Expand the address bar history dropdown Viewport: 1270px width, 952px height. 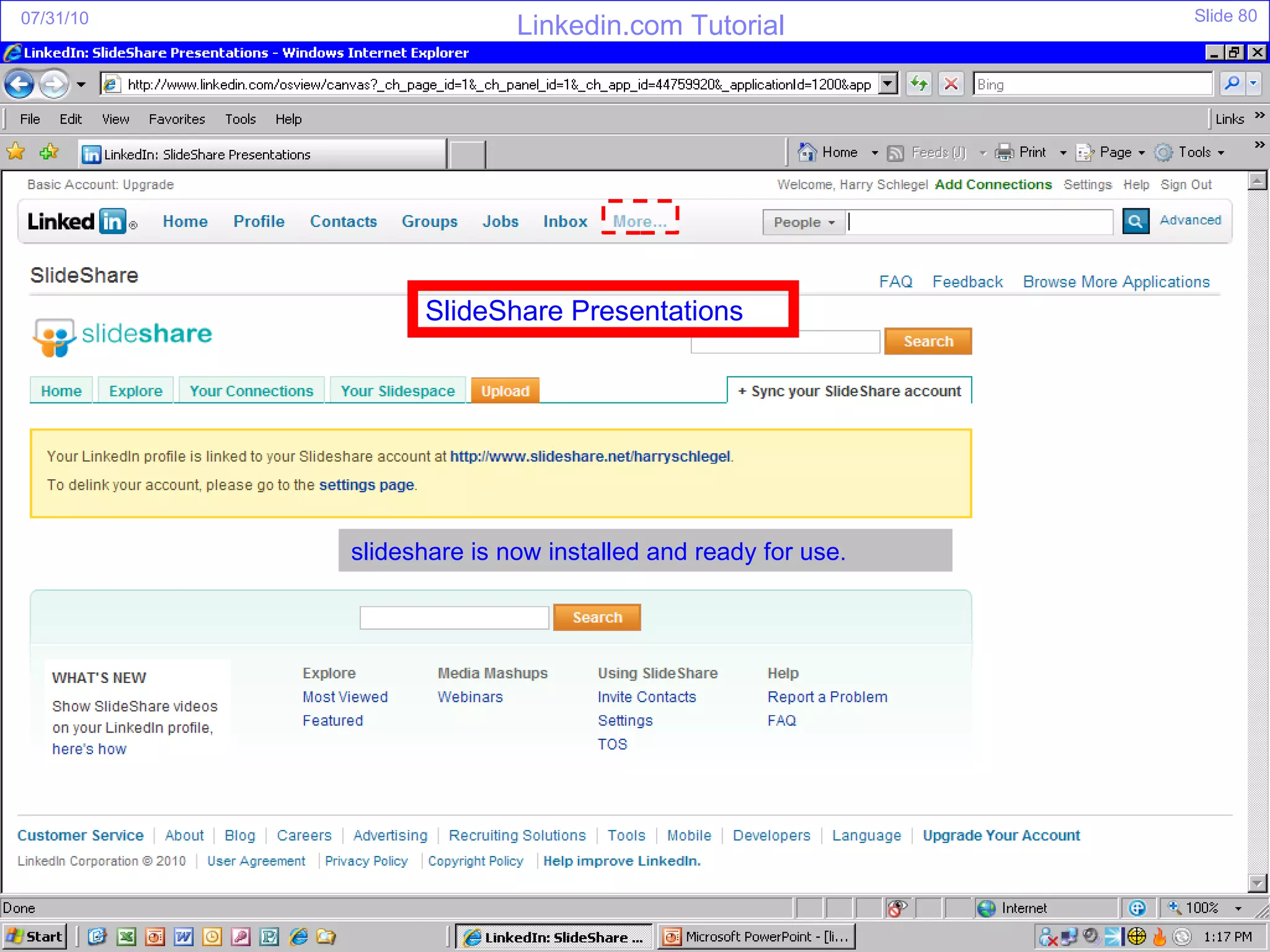pos(889,84)
